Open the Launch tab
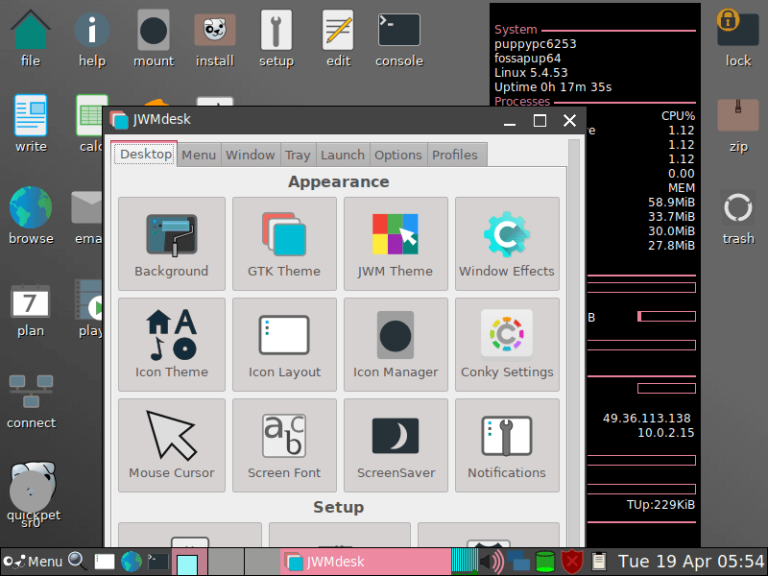This screenshot has width=768, height=576. (x=342, y=155)
